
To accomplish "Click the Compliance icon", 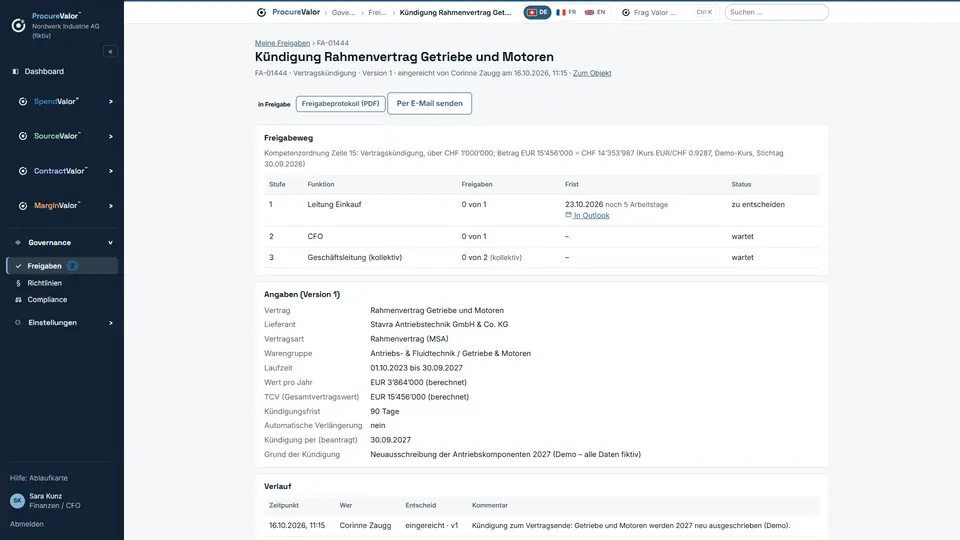I will point(18,300).
